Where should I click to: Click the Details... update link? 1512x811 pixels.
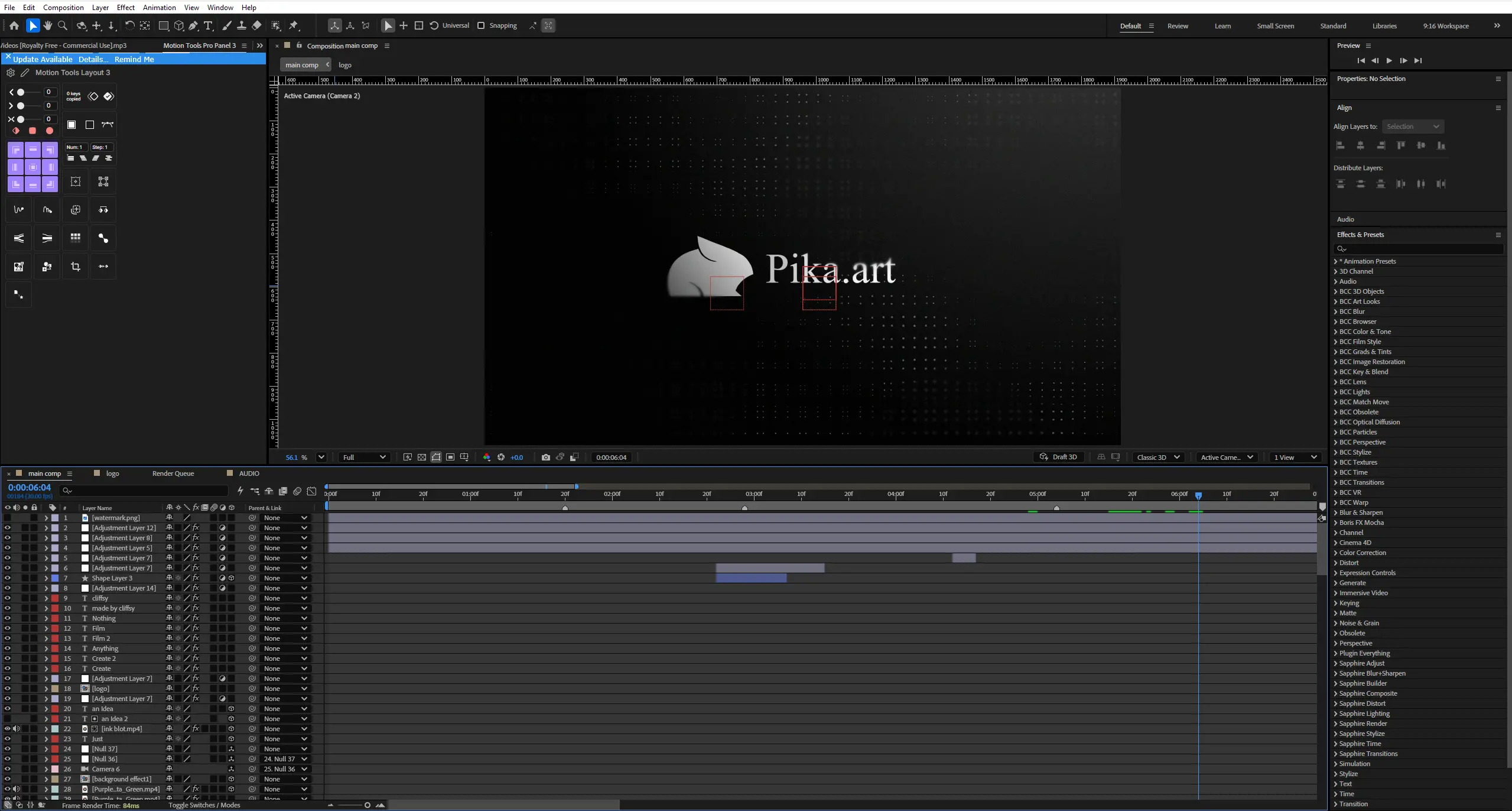[93, 59]
